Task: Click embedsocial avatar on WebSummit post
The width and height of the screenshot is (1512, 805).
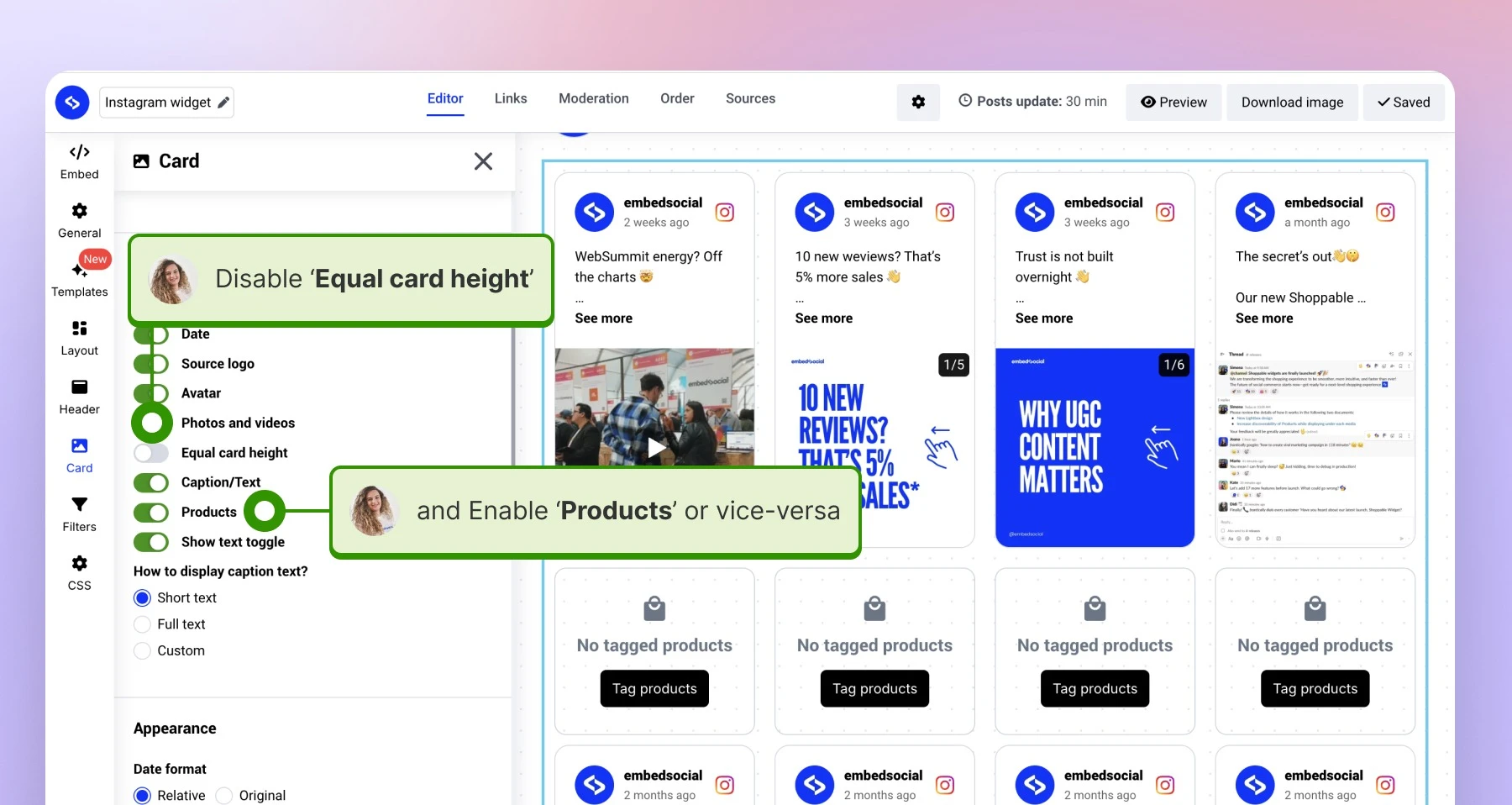Action: 595,213
